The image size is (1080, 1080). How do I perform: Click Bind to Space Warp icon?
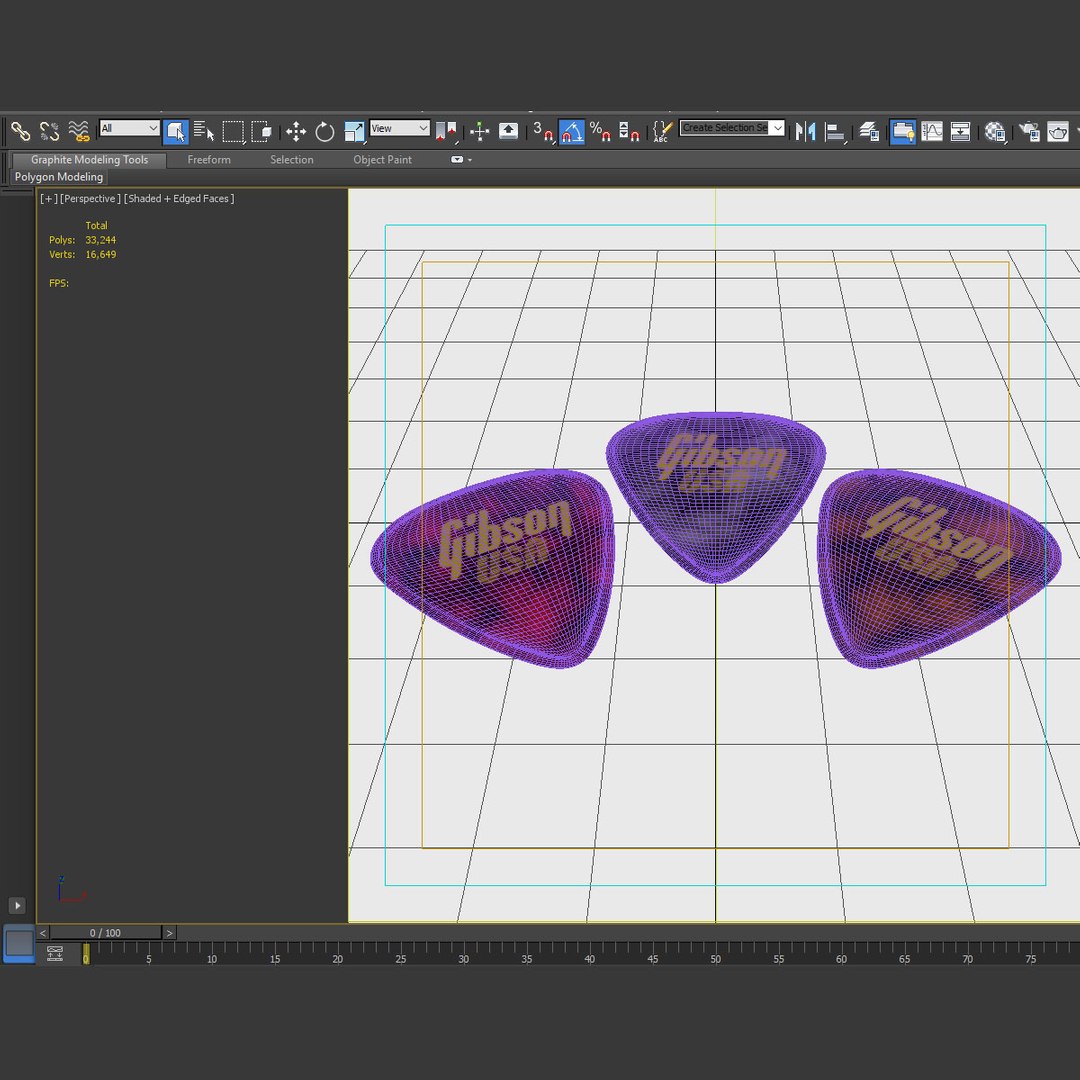[x=79, y=131]
